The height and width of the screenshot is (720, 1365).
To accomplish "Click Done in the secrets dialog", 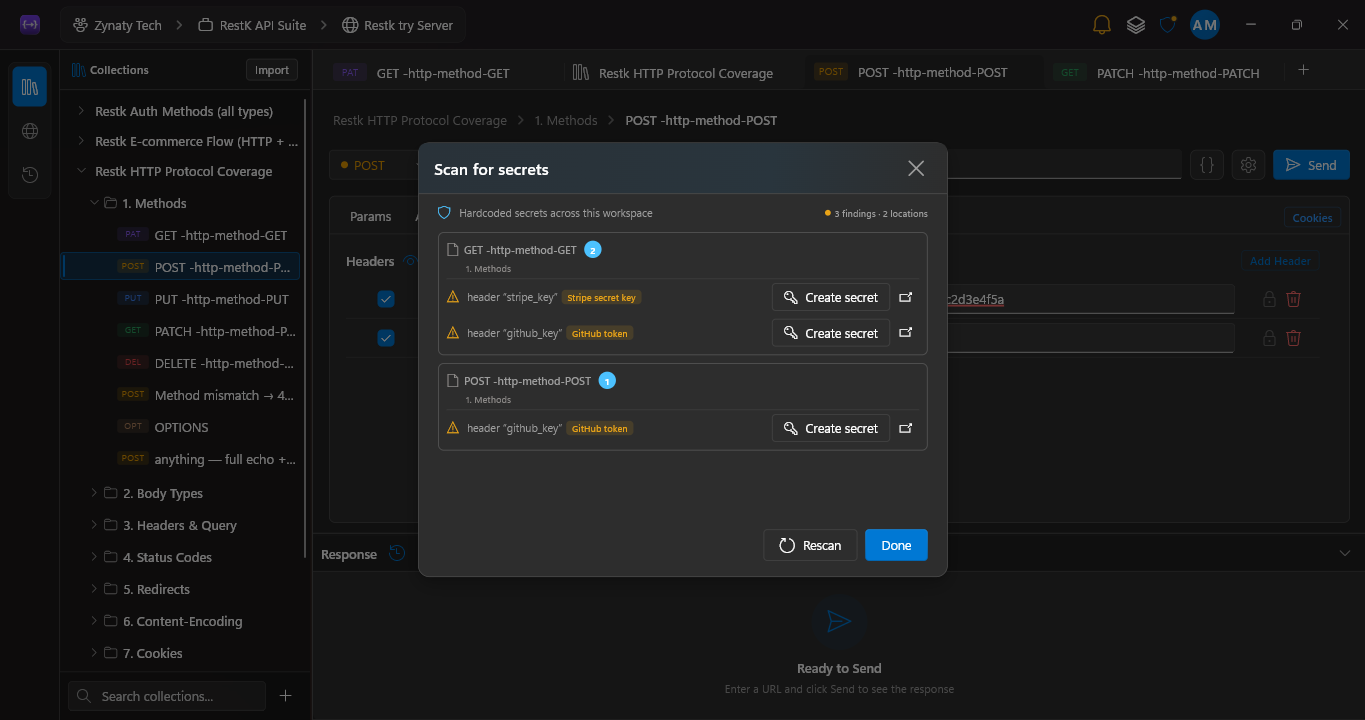I will 896,545.
